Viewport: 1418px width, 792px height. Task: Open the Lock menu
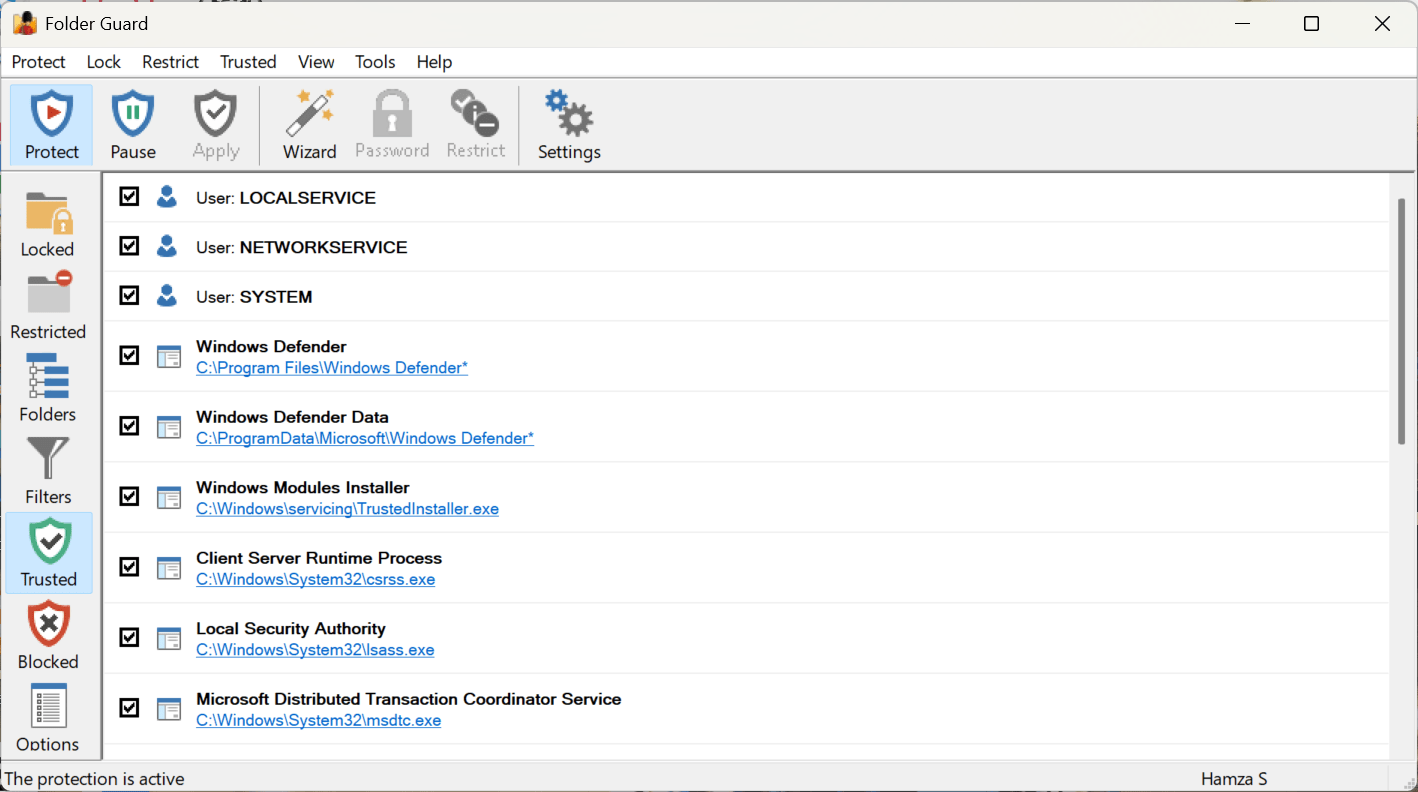coord(104,62)
